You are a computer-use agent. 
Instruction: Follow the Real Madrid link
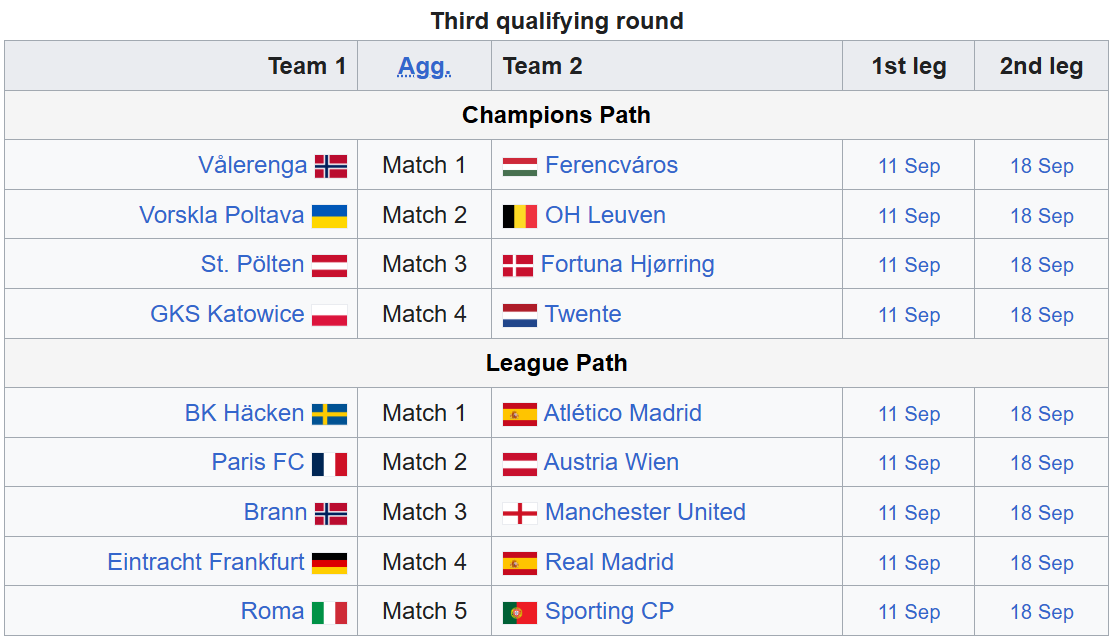coord(609,562)
